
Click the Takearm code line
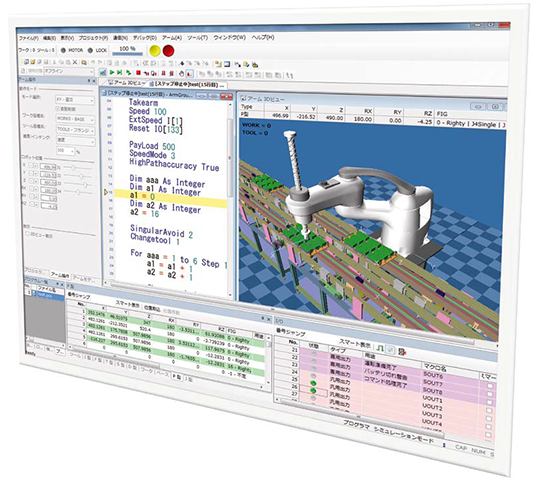pyautogui.click(x=143, y=103)
